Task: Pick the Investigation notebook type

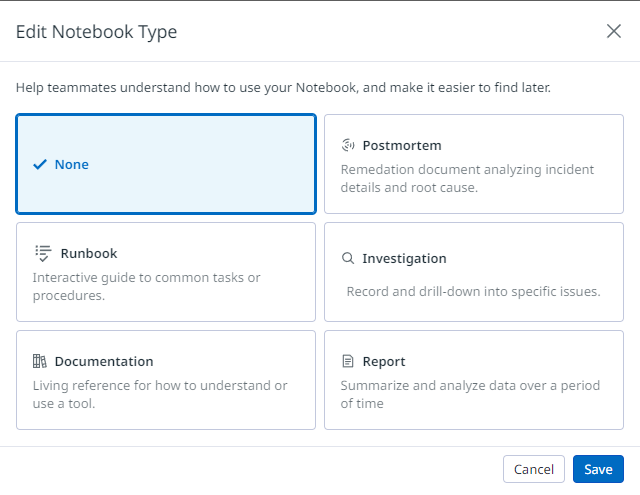Action: (x=474, y=272)
